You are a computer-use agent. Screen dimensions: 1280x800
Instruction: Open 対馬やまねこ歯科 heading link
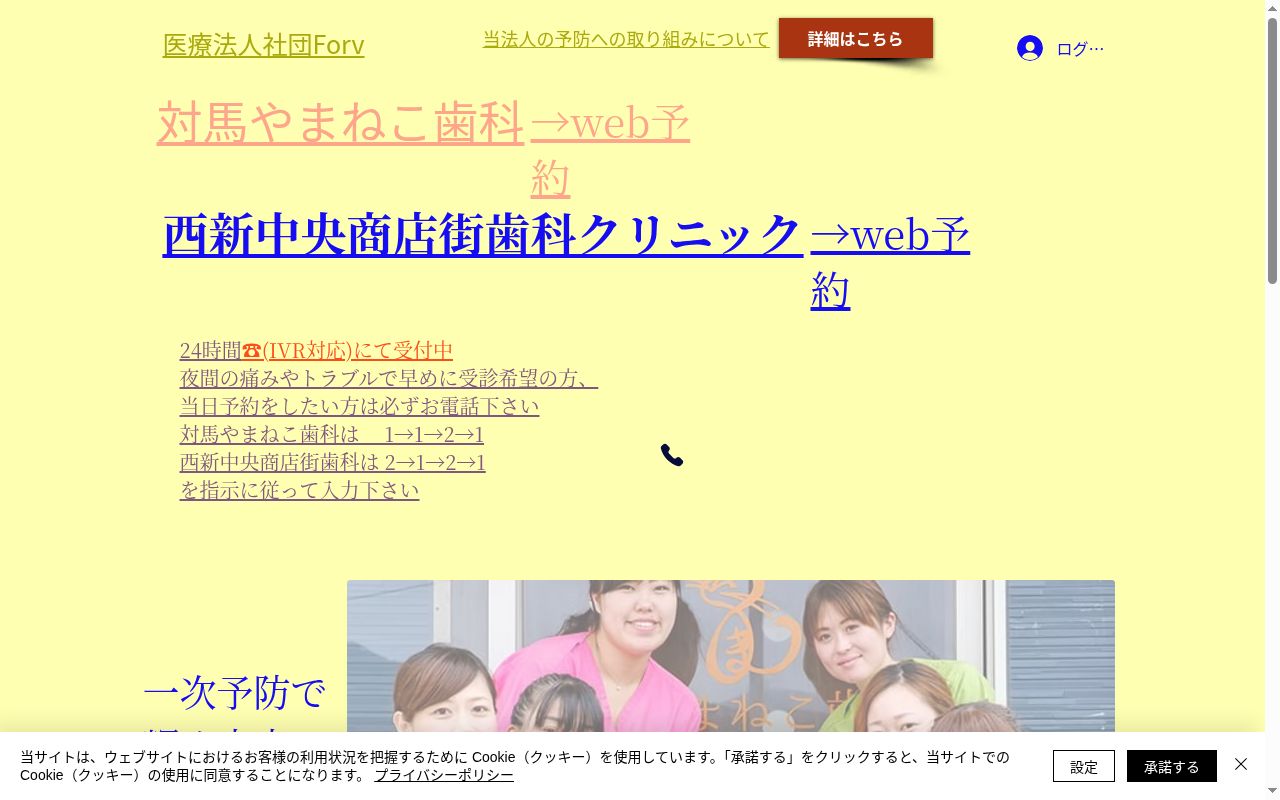coord(340,123)
